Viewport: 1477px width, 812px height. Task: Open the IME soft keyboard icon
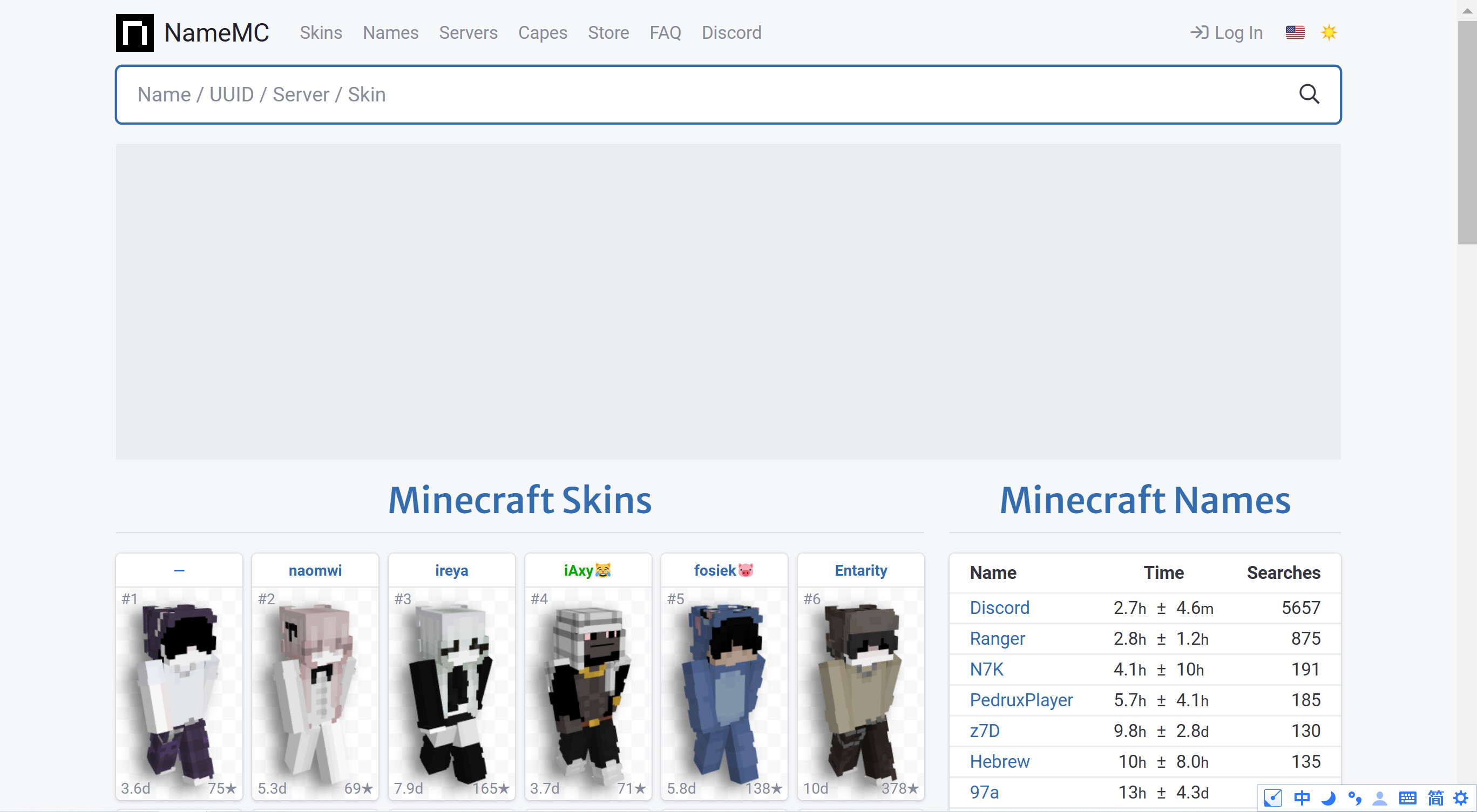pyautogui.click(x=1407, y=797)
